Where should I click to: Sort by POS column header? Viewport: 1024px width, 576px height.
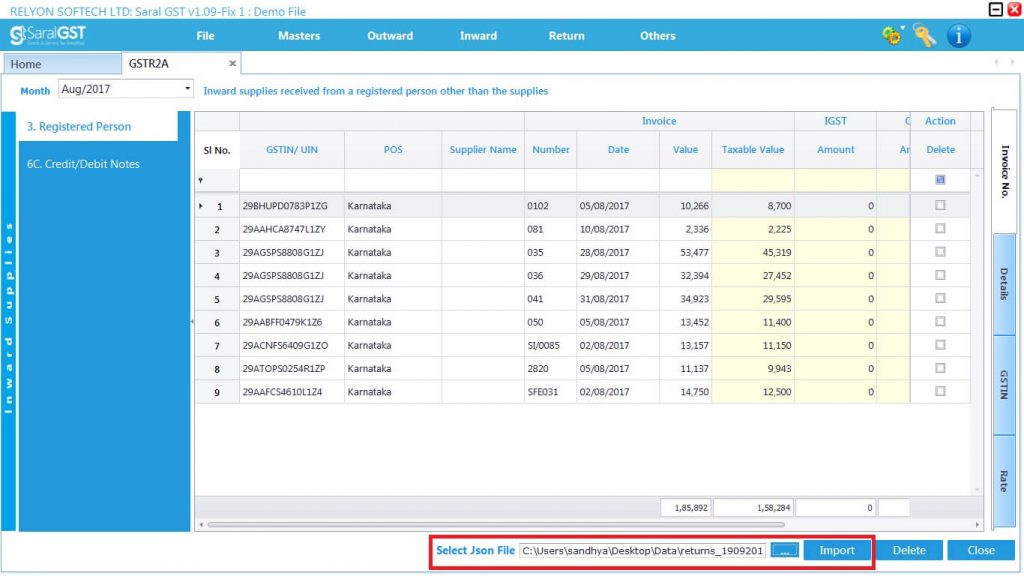393,150
